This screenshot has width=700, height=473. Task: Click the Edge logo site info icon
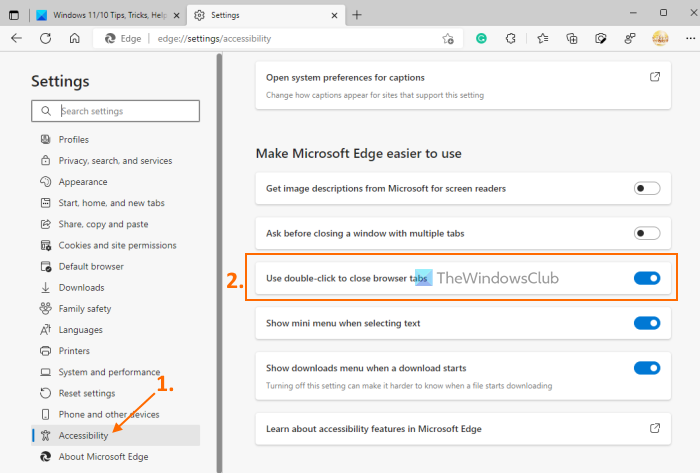(x=110, y=39)
